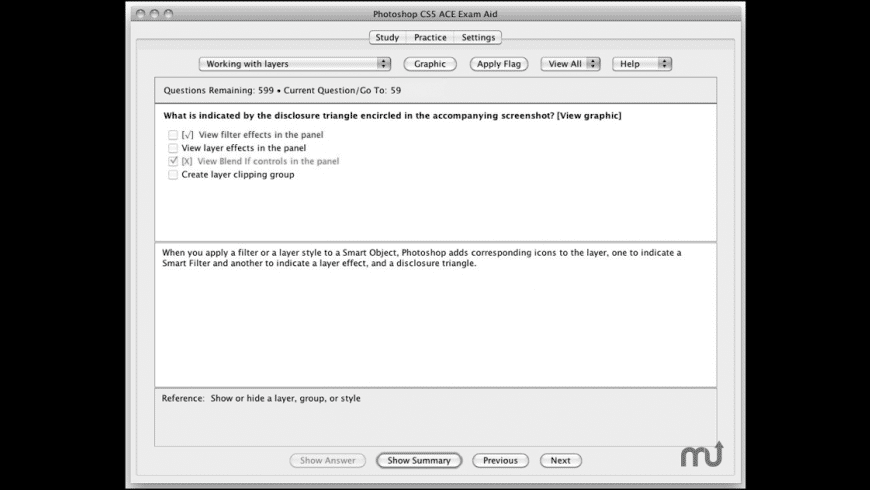Click the Apply Flag button
This screenshot has width=870, height=490.
coord(499,64)
